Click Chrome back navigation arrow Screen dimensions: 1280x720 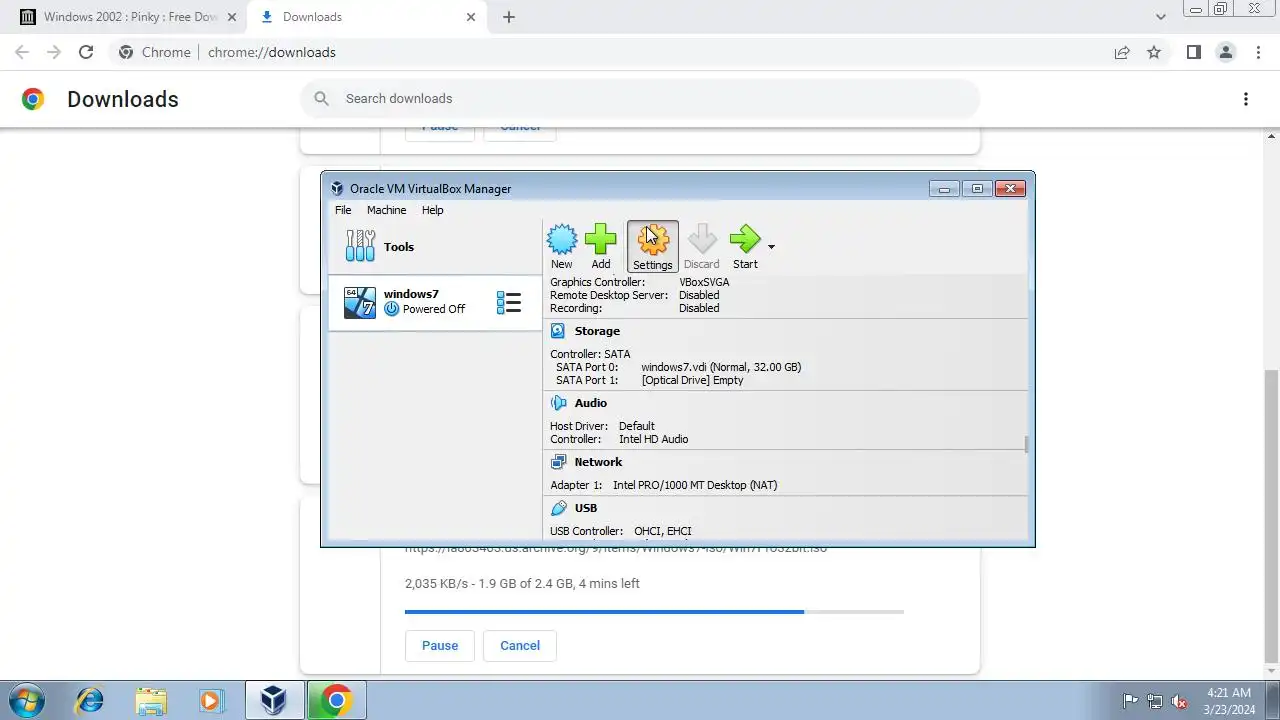coord(22,52)
